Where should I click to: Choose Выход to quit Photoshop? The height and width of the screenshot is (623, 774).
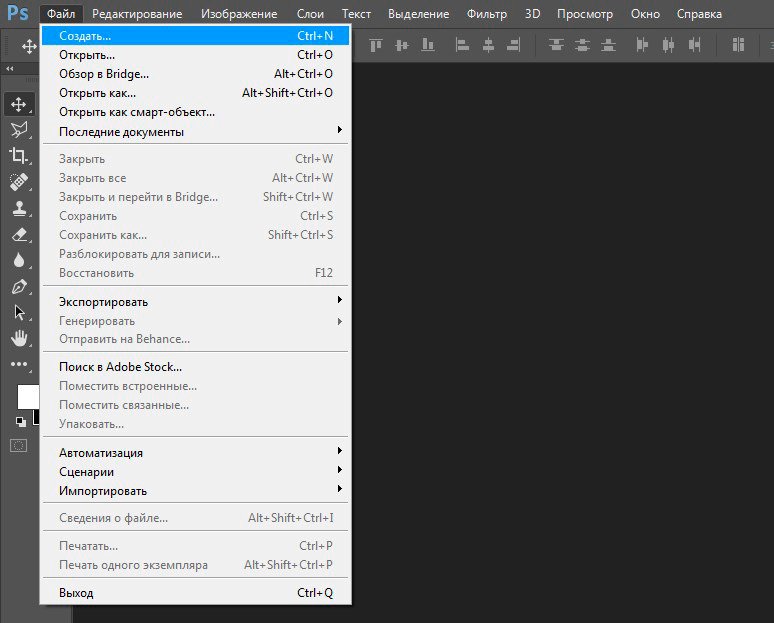195,592
